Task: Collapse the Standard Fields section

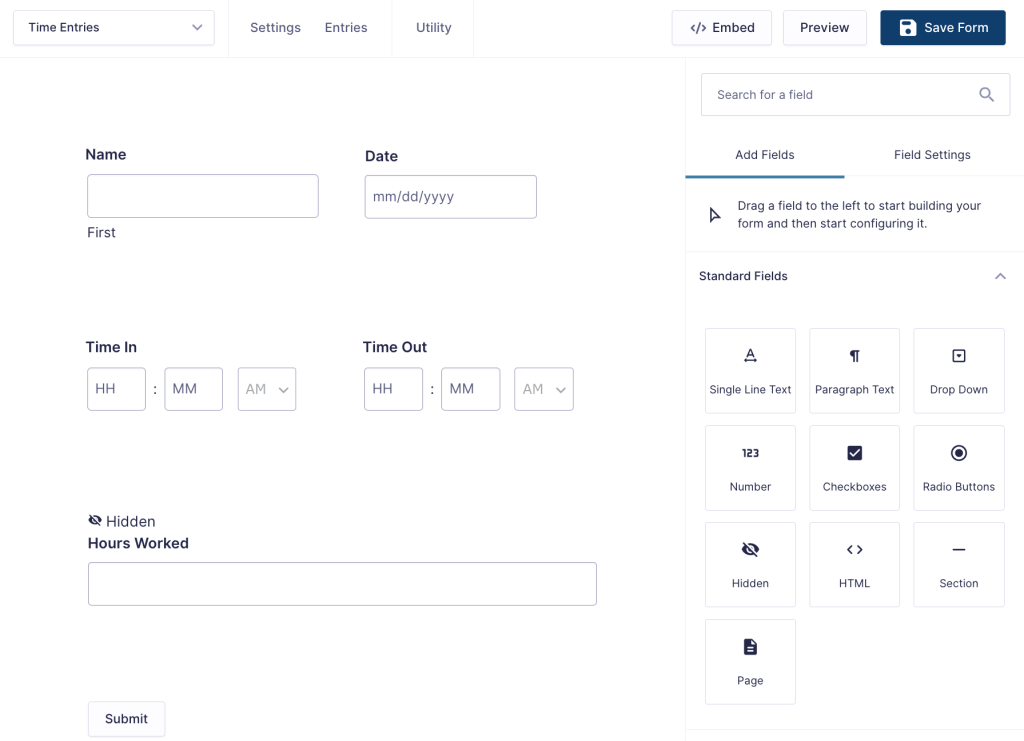Action: click(1000, 276)
